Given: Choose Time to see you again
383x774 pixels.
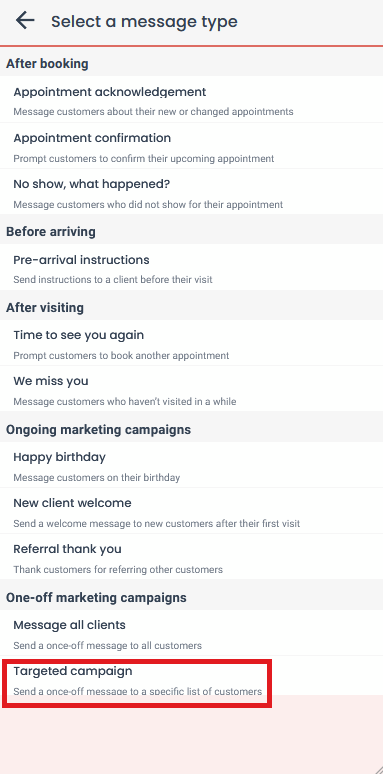Looking at the screenshot, I should click(x=192, y=343).
